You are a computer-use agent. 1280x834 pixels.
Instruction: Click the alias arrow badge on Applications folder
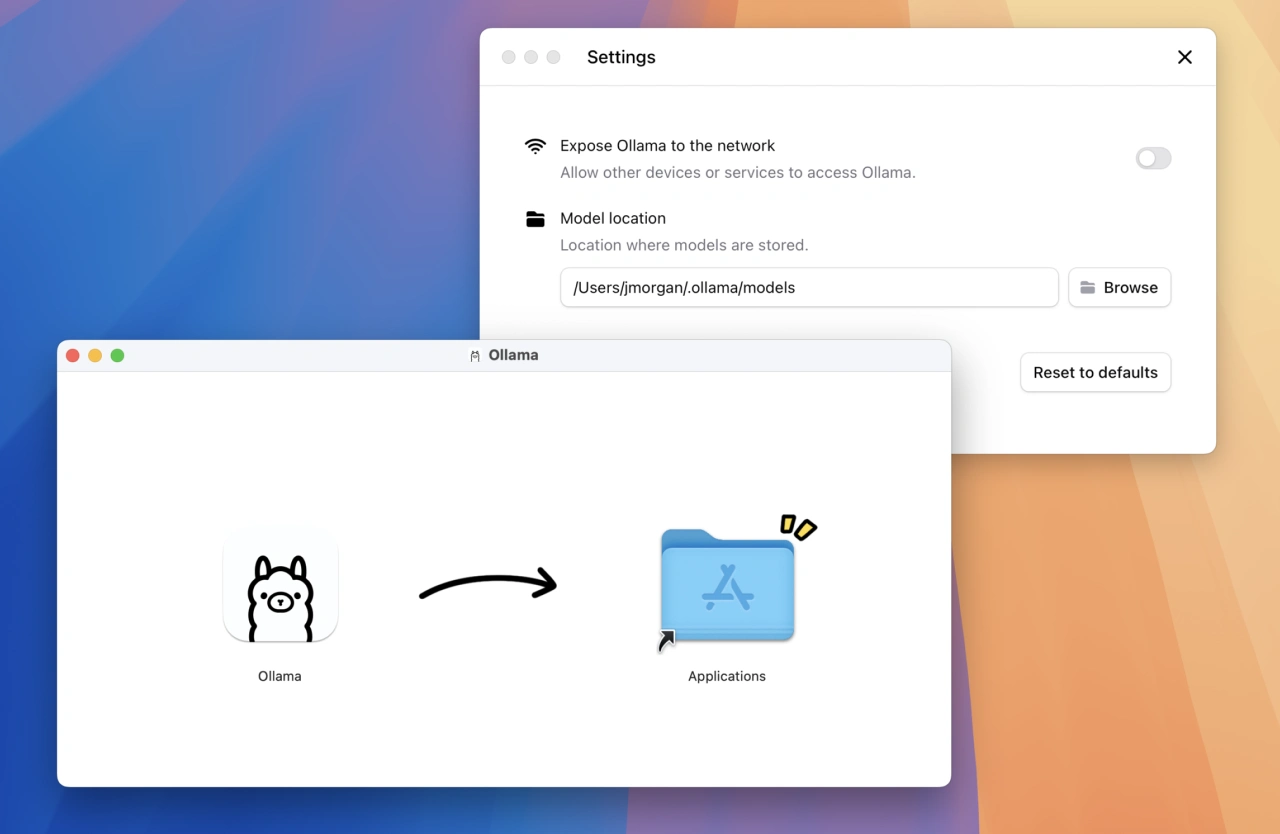coord(666,641)
